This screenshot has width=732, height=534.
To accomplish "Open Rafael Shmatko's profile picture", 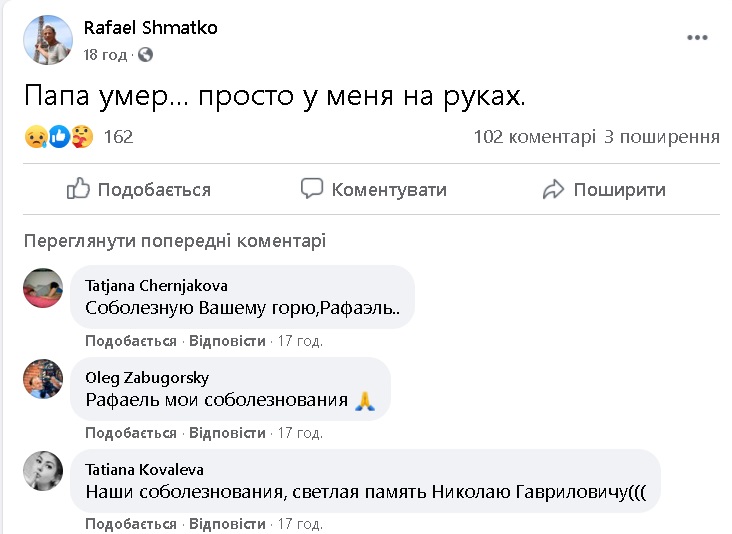I will click(43, 39).
